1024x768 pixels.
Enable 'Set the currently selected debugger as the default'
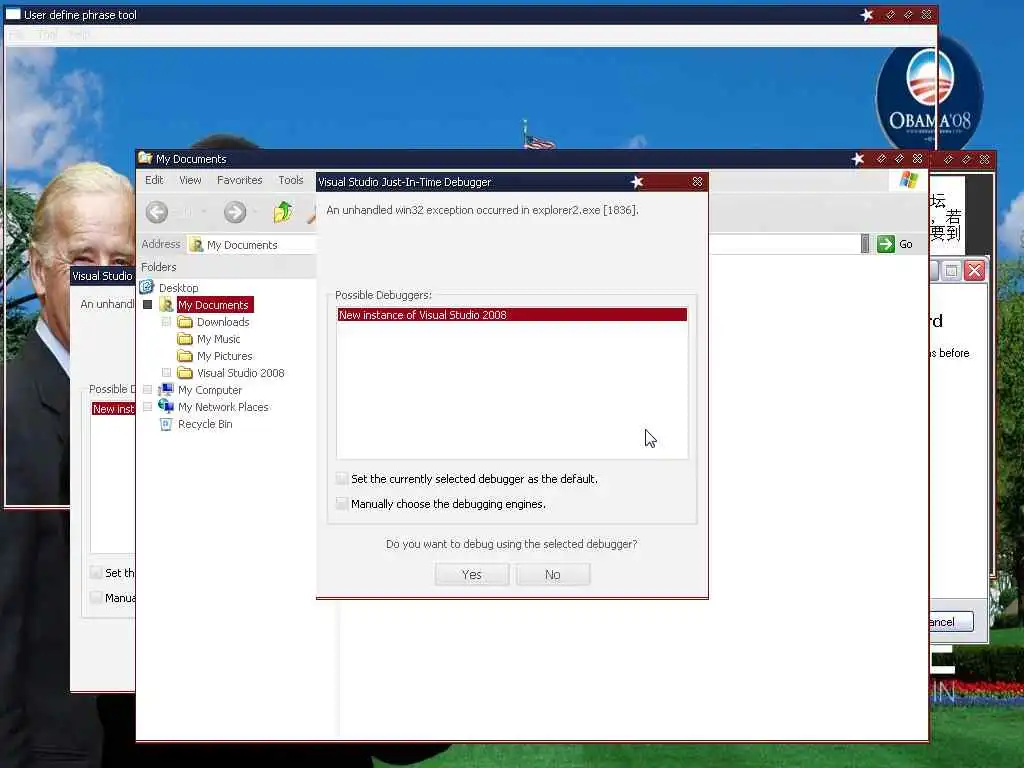(342, 479)
